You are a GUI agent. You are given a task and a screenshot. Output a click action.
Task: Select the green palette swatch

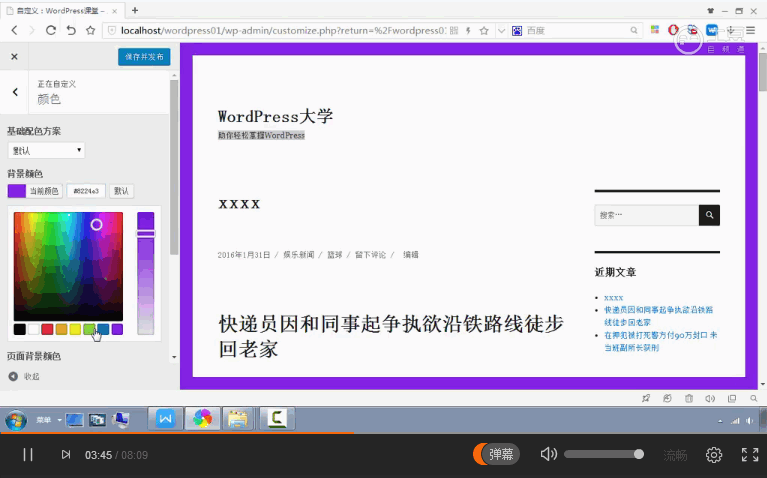coord(89,329)
